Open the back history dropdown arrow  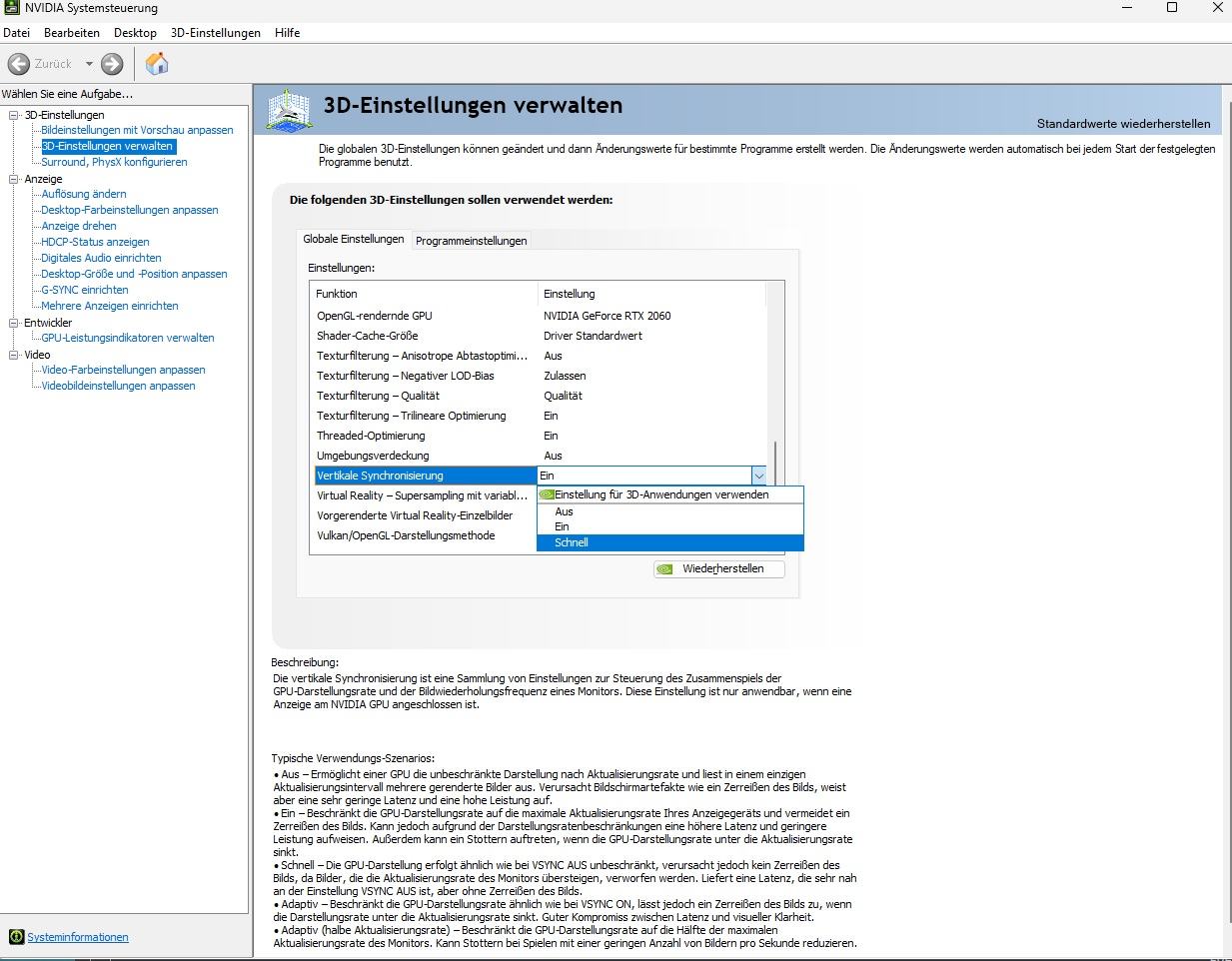pyautogui.click(x=89, y=64)
